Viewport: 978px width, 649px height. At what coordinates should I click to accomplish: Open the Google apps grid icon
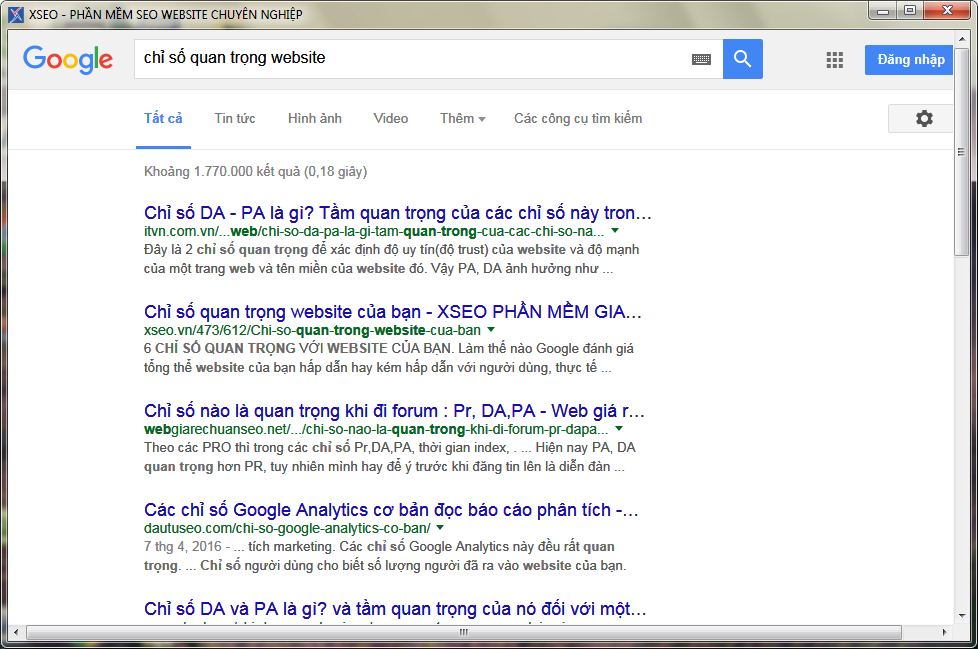pyautogui.click(x=835, y=60)
